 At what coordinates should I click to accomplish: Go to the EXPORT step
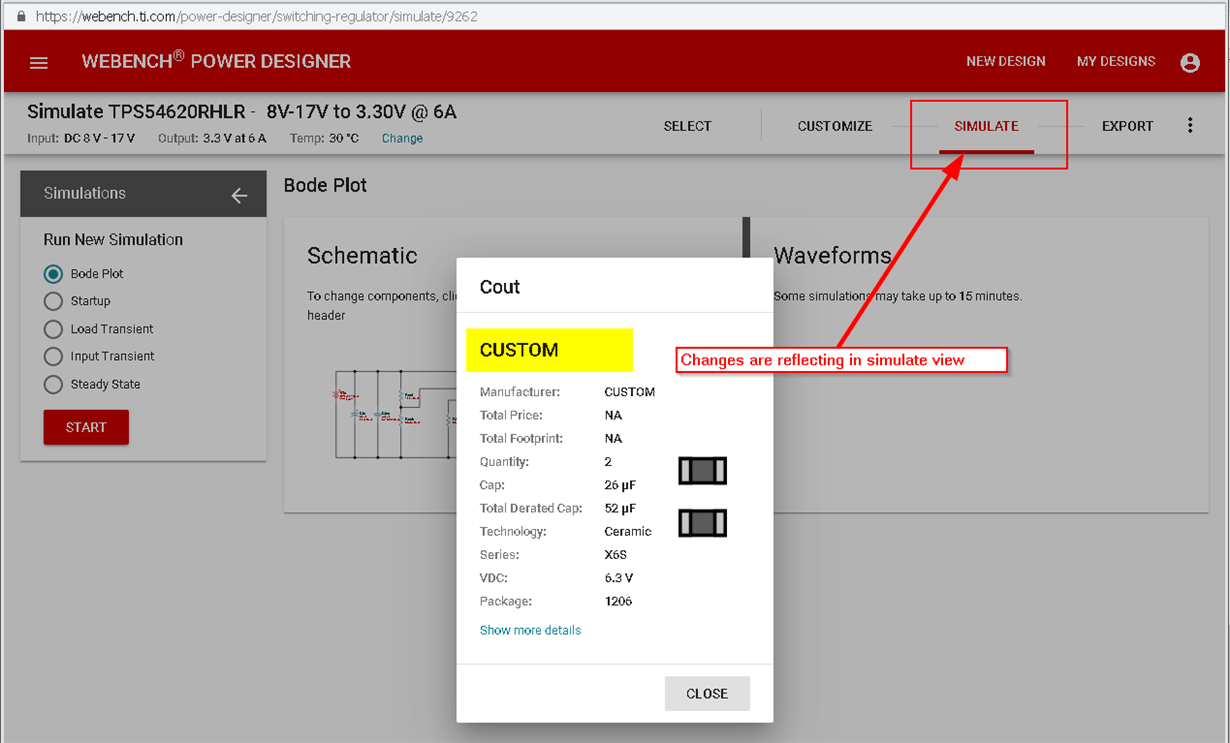(x=1127, y=126)
